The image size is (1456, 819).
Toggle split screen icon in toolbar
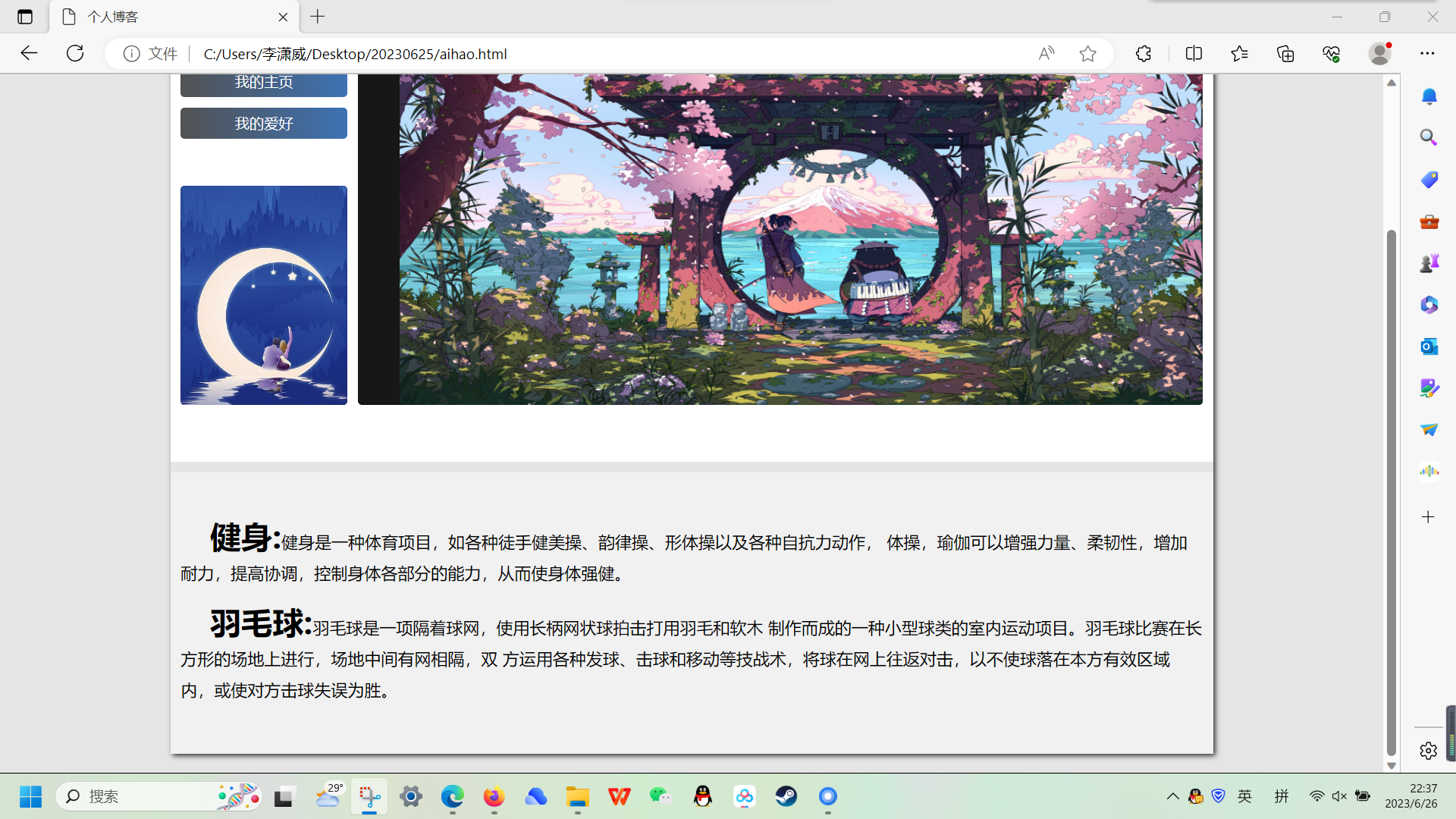tap(1194, 53)
